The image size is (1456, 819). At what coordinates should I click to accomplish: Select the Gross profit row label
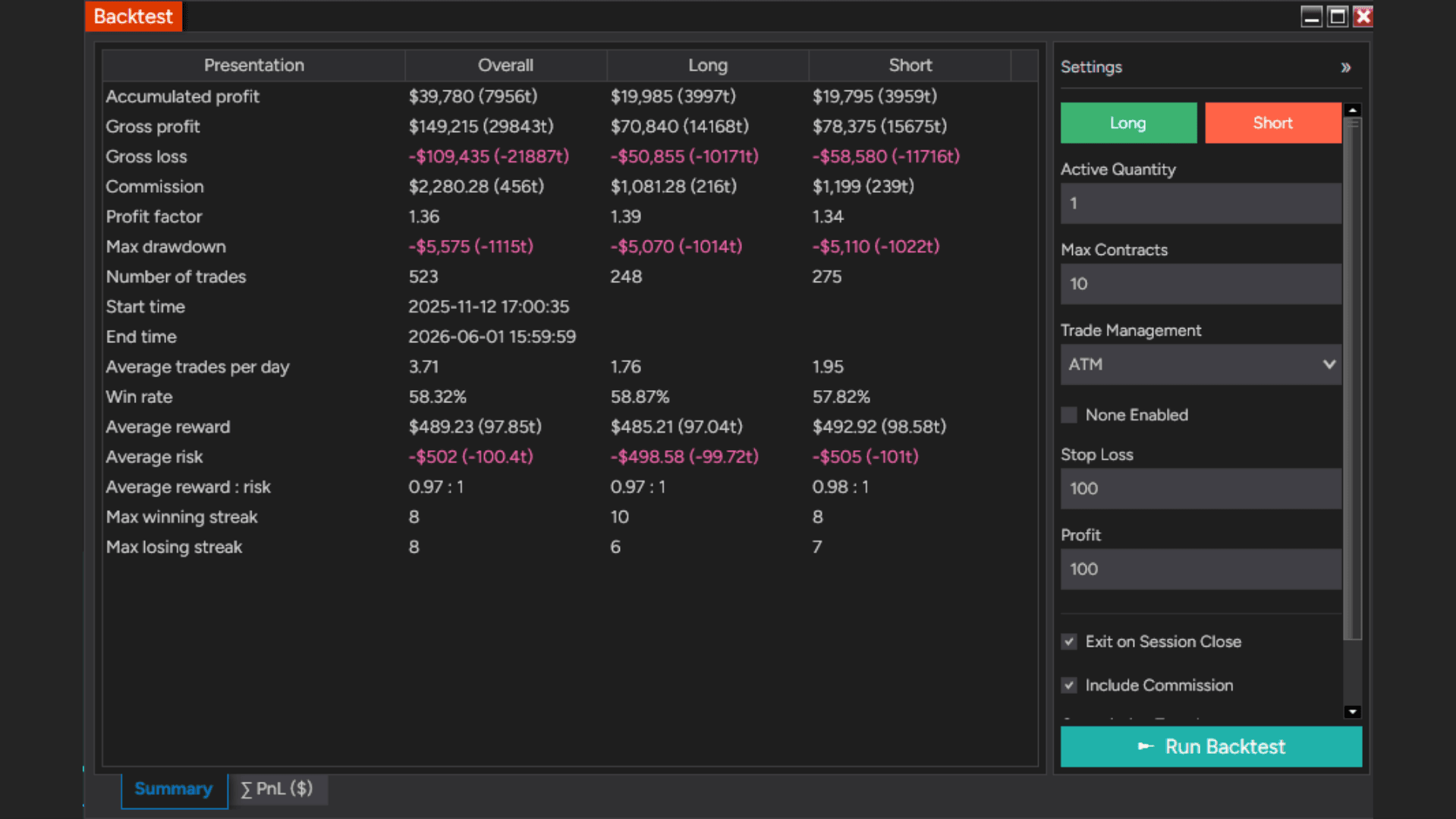pyautogui.click(x=153, y=127)
